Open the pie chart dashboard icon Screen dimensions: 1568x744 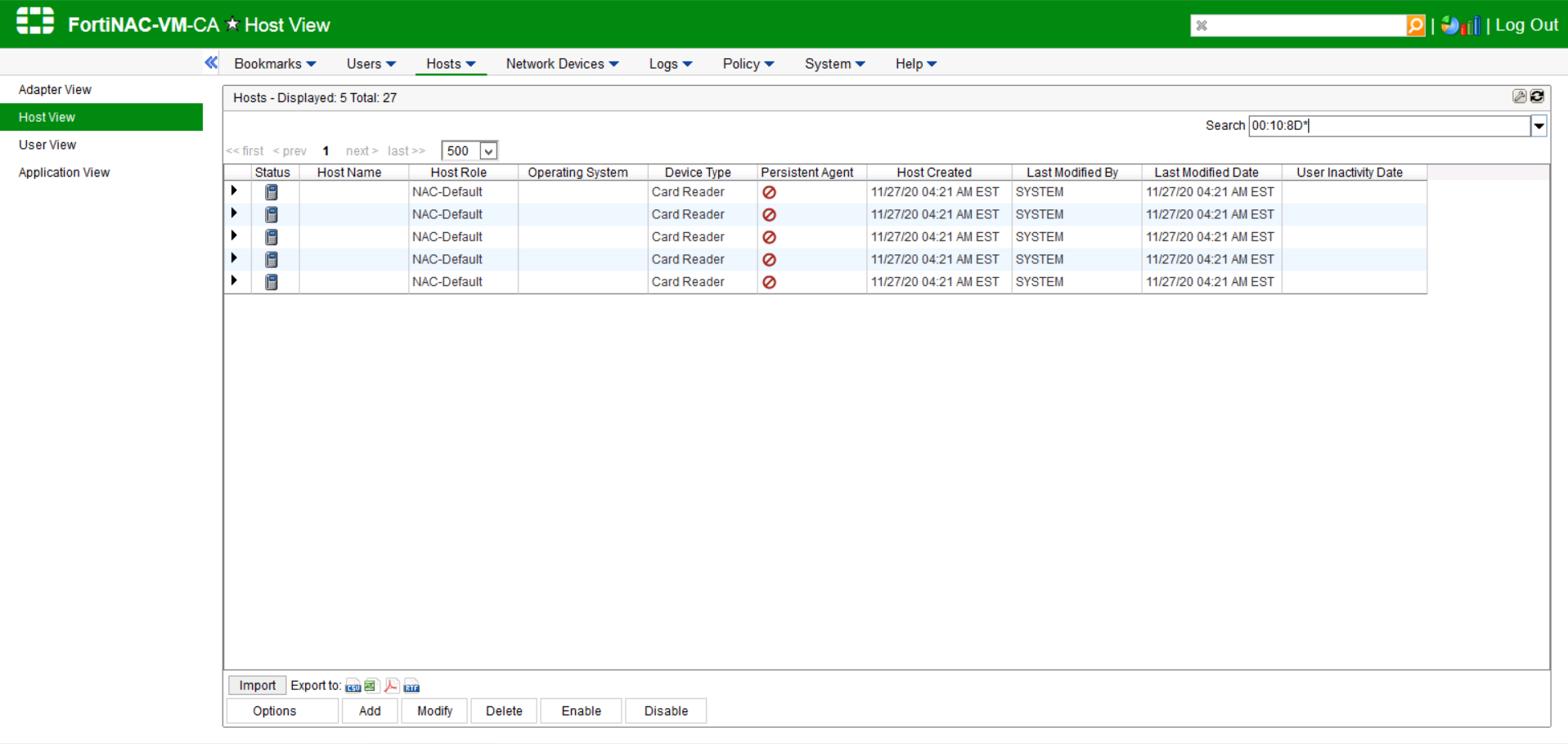(x=1450, y=25)
